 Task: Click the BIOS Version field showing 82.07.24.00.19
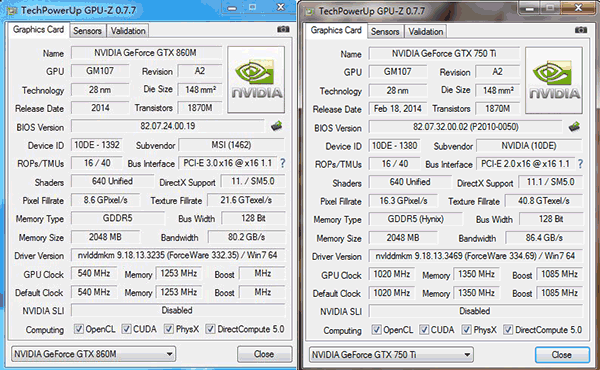[x=168, y=126]
